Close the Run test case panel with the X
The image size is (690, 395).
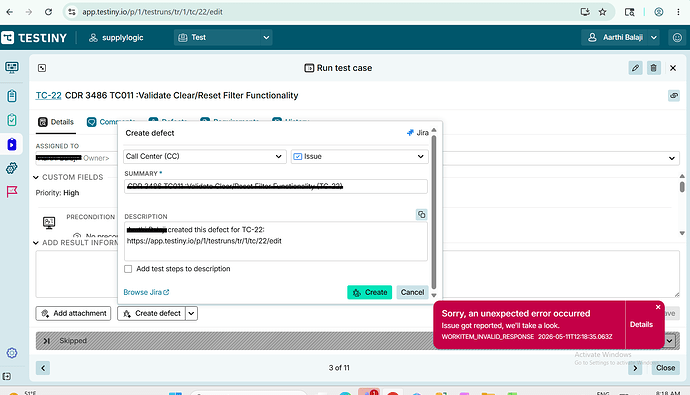(673, 68)
